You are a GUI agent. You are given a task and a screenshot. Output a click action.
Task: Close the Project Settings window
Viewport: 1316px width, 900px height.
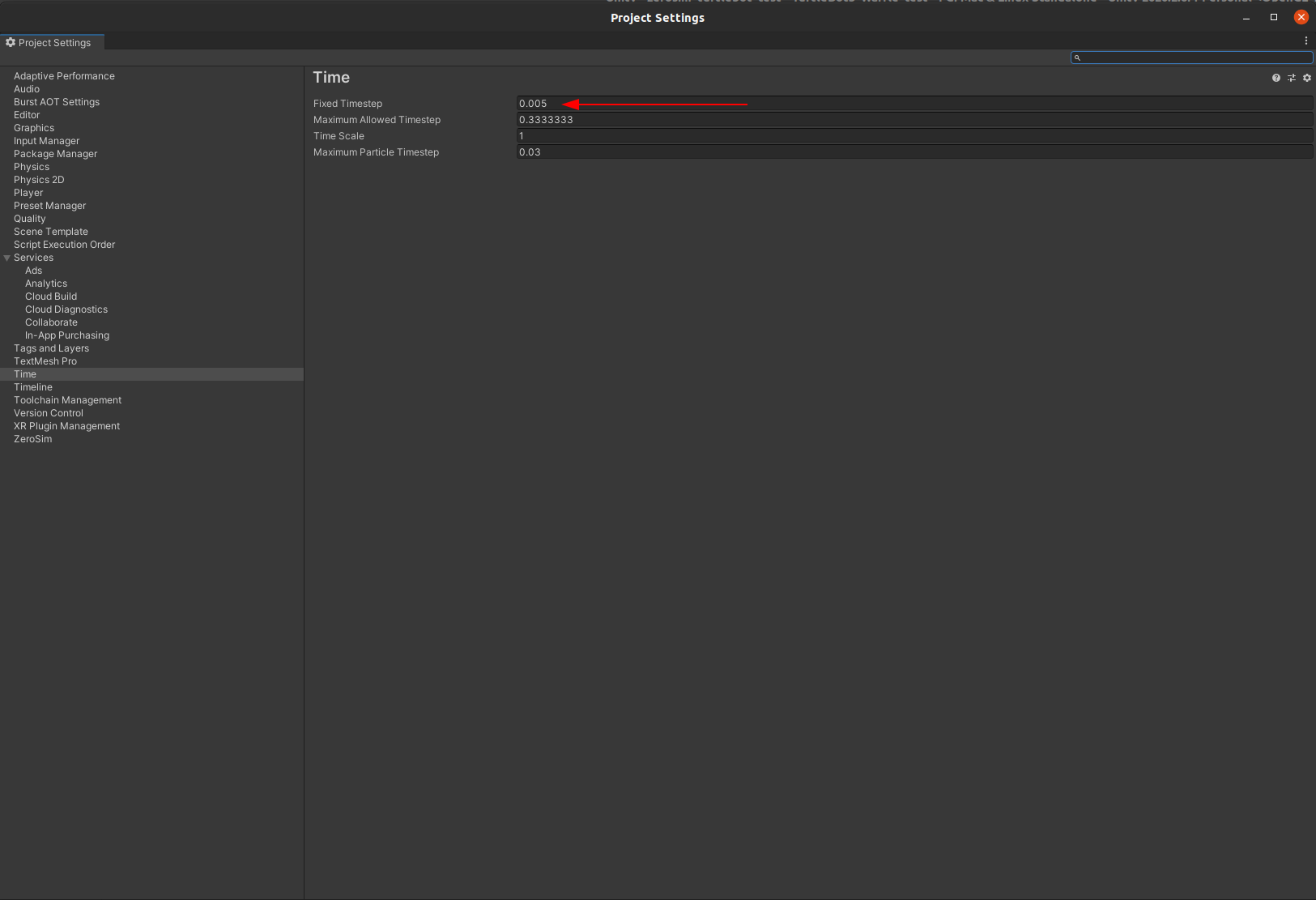[1301, 17]
